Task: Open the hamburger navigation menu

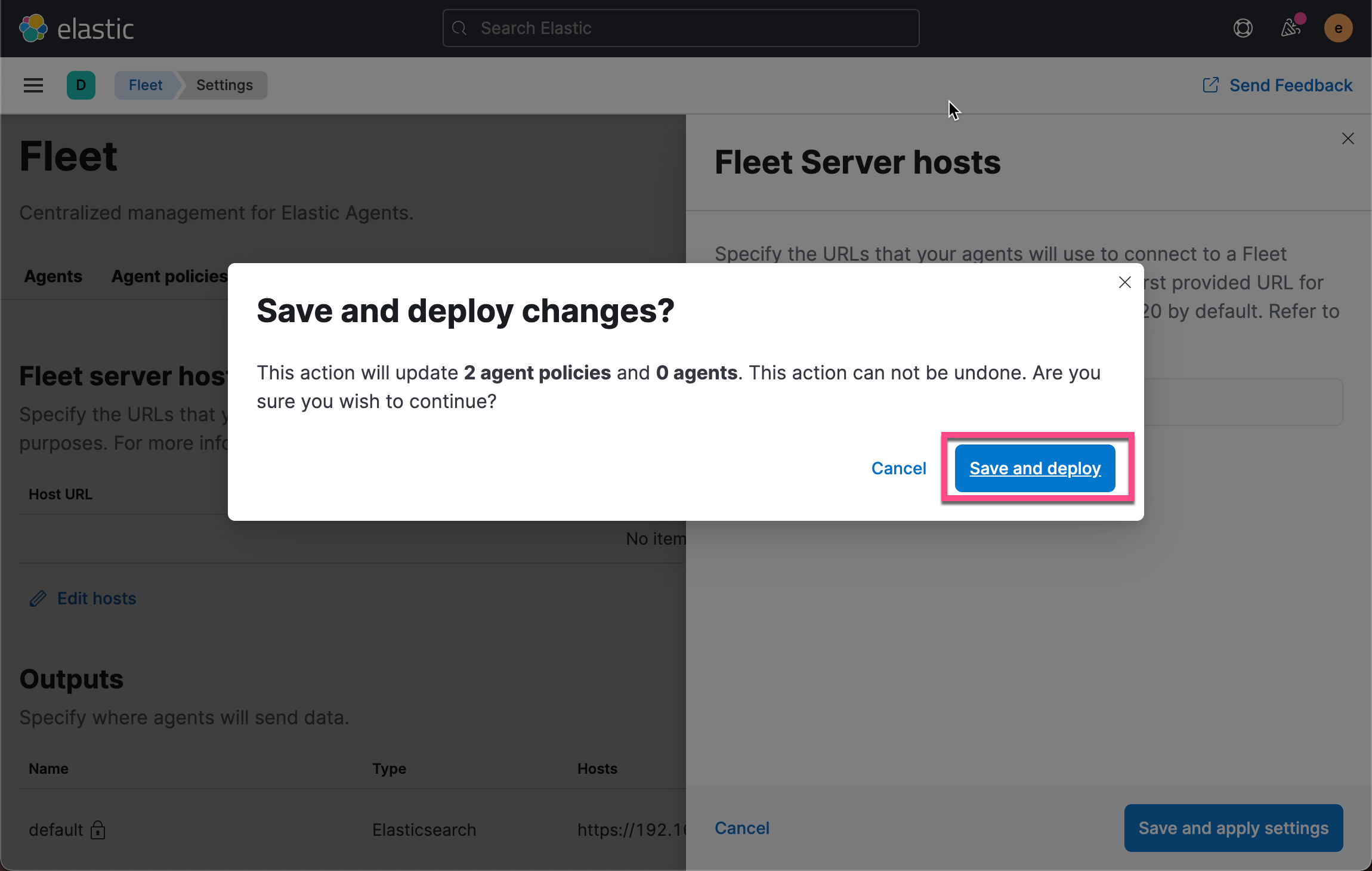Action: [33, 85]
